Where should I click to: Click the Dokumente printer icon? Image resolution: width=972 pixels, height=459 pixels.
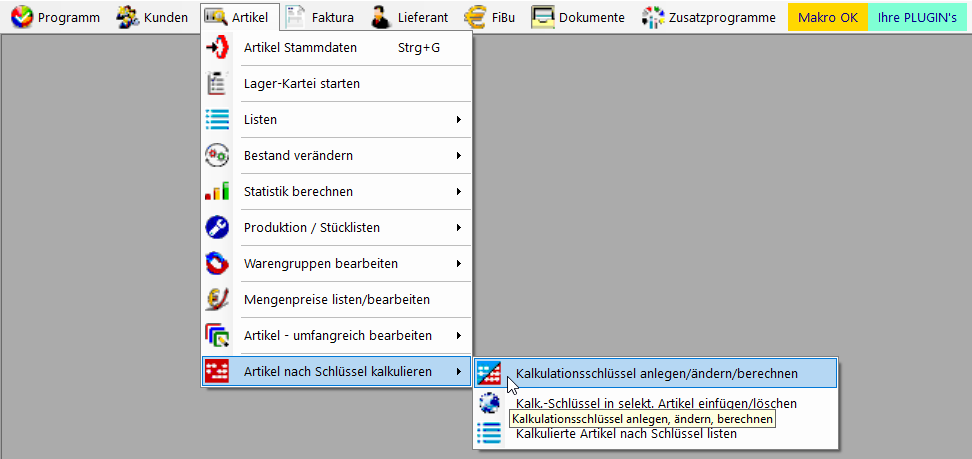point(543,17)
